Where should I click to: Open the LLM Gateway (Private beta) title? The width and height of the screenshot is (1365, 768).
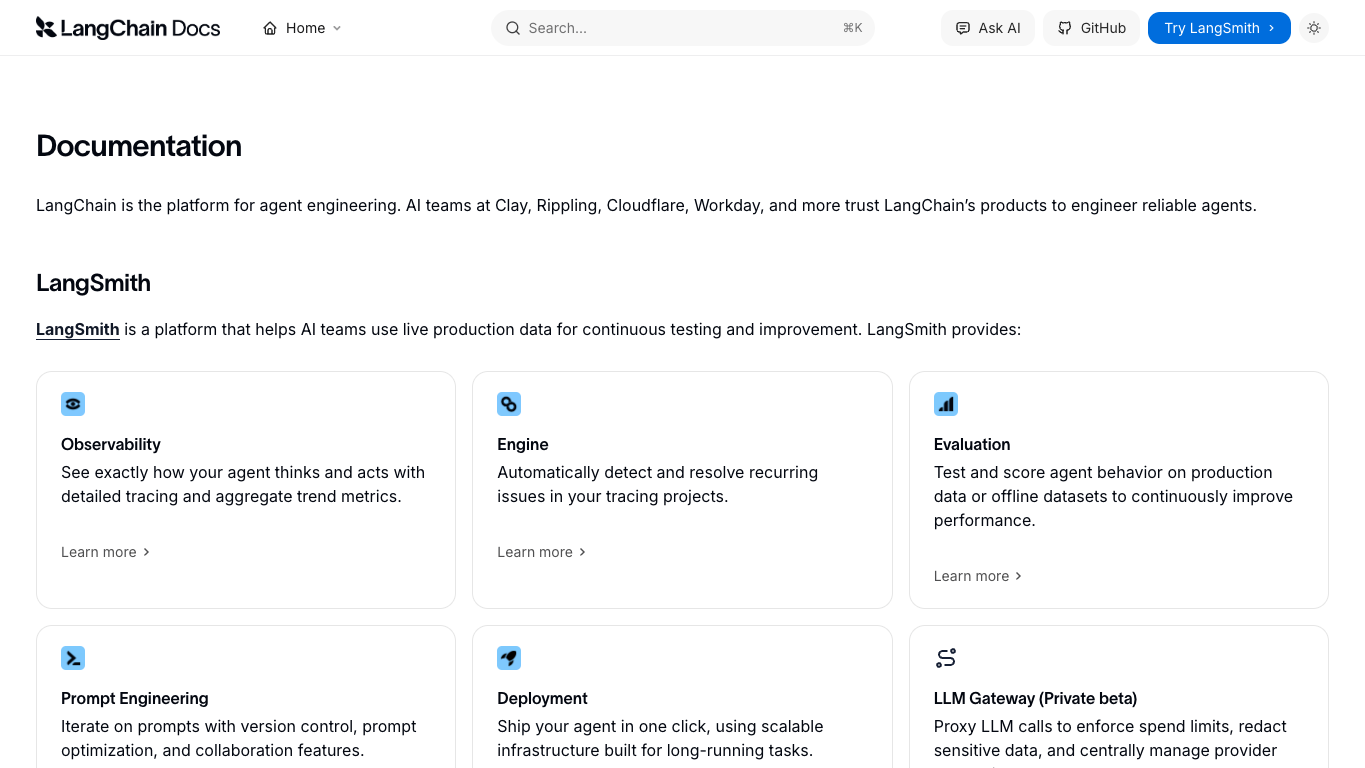1035,698
